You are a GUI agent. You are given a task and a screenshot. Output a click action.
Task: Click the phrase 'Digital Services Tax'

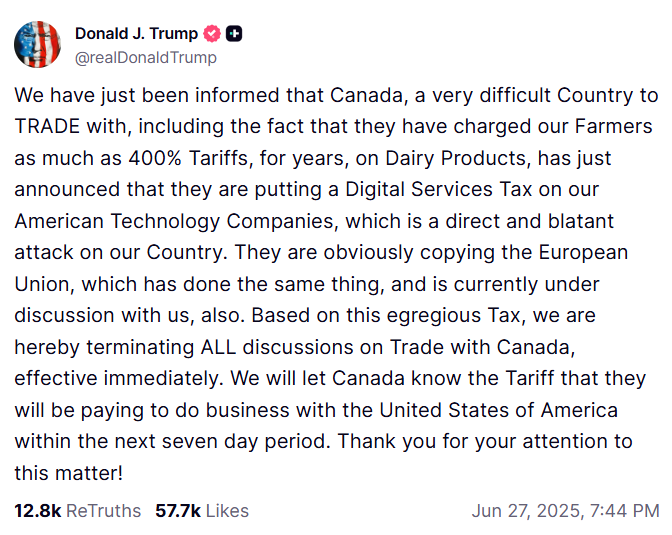coord(438,189)
